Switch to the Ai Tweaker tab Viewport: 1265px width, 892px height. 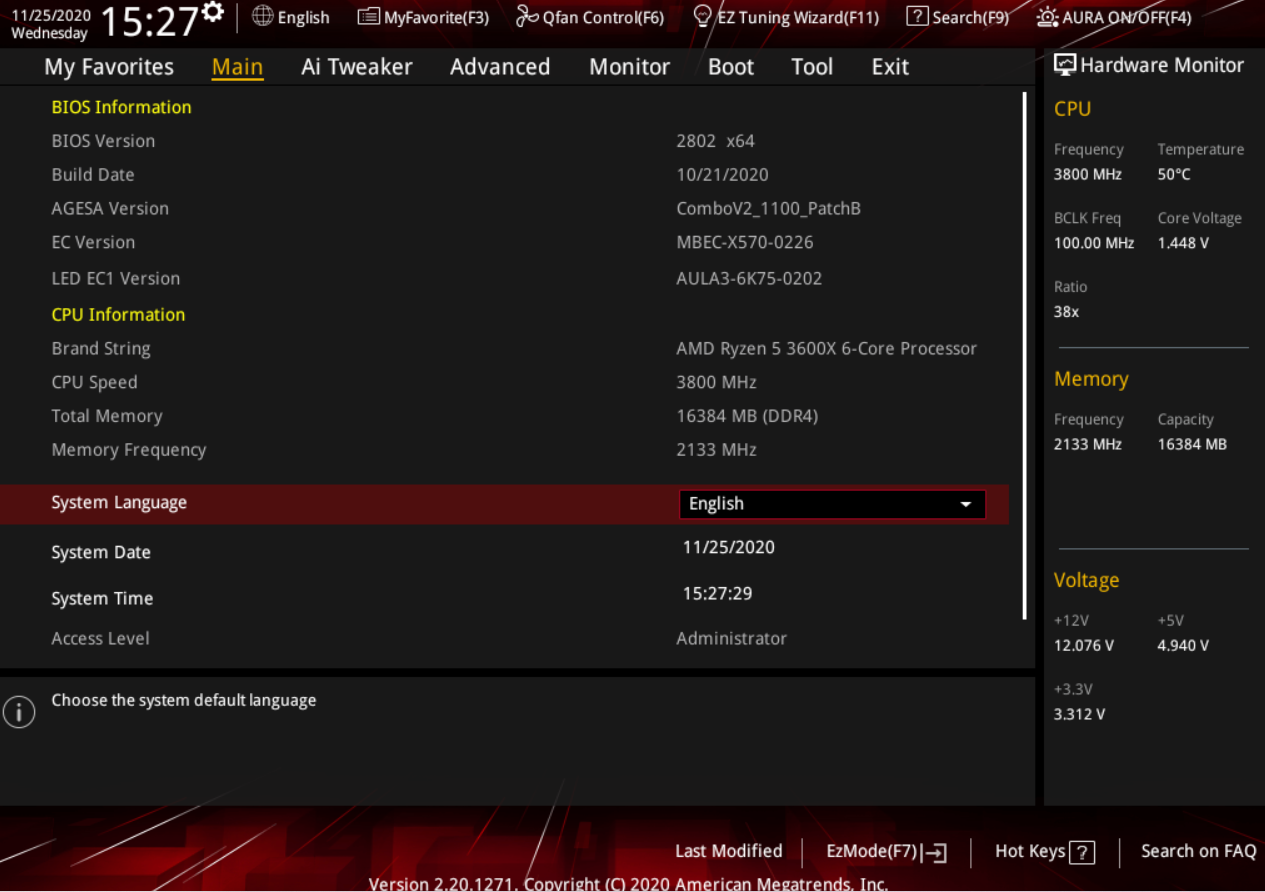[357, 67]
